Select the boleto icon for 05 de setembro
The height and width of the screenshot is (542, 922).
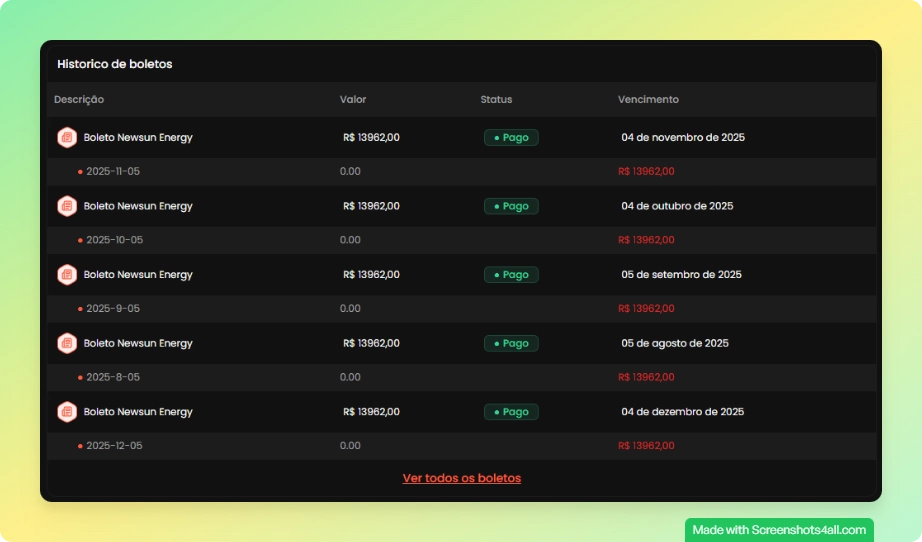pyautogui.click(x=67, y=275)
